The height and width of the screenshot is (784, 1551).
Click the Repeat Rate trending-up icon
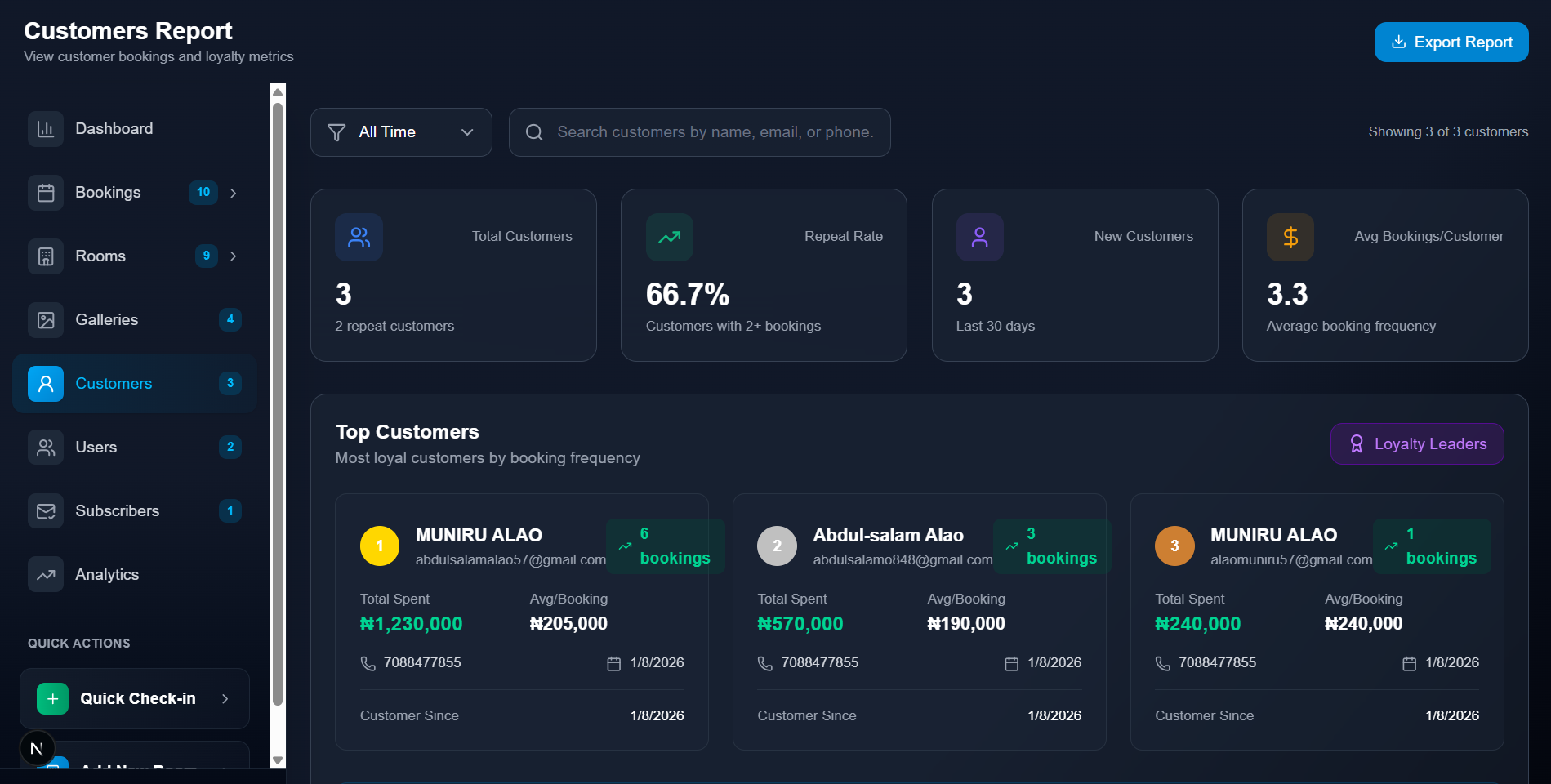(x=669, y=238)
